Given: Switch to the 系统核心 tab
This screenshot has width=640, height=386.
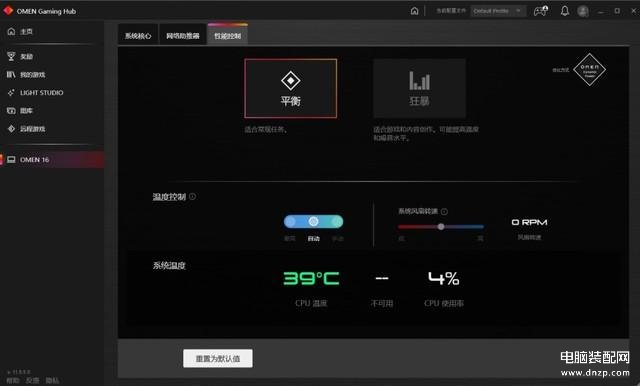Looking at the screenshot, I should tap(138, 36).
